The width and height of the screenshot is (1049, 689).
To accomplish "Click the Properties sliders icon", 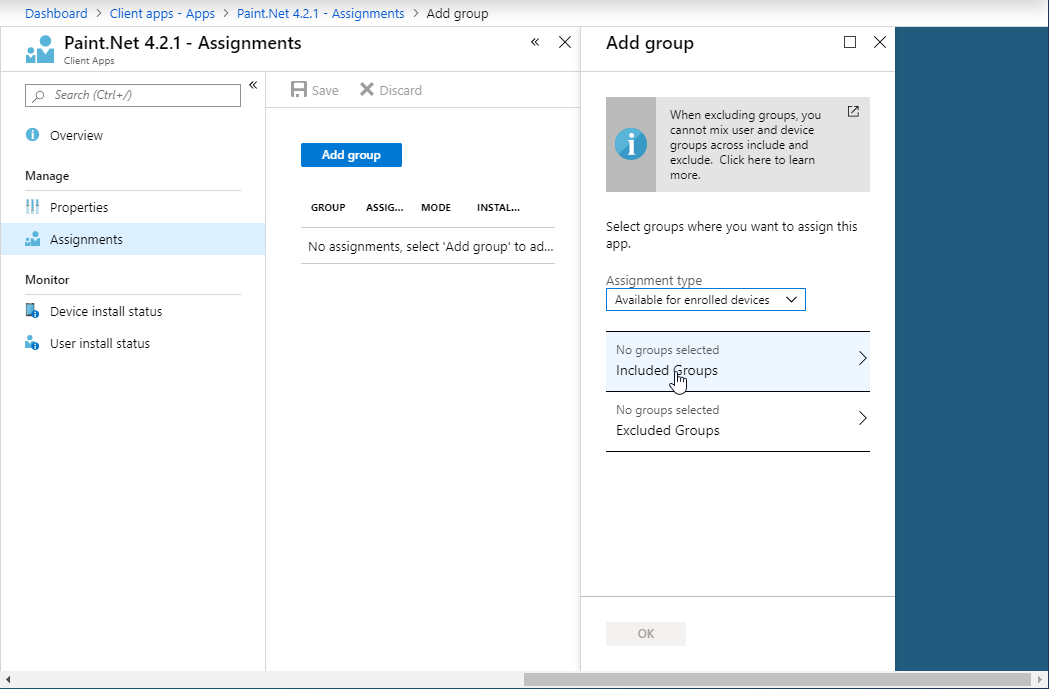I will pyautogui.click(x=33, y=207).
